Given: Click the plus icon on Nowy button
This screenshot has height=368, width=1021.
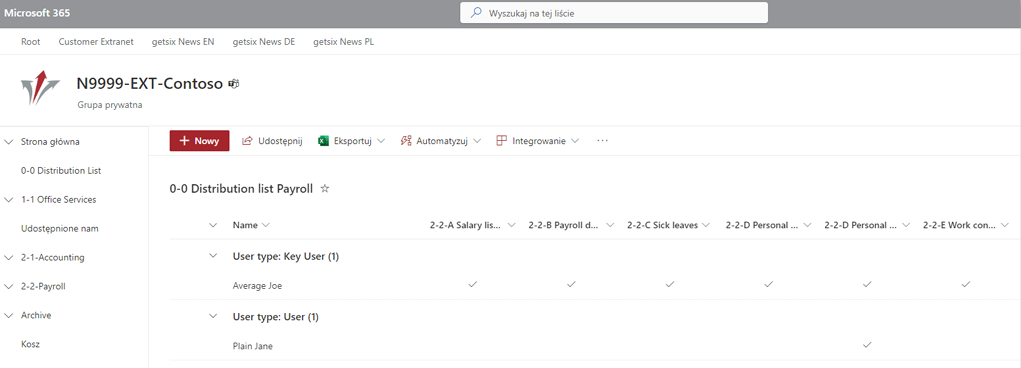Looking at the screenshot, I should click(x=184, y=141).
